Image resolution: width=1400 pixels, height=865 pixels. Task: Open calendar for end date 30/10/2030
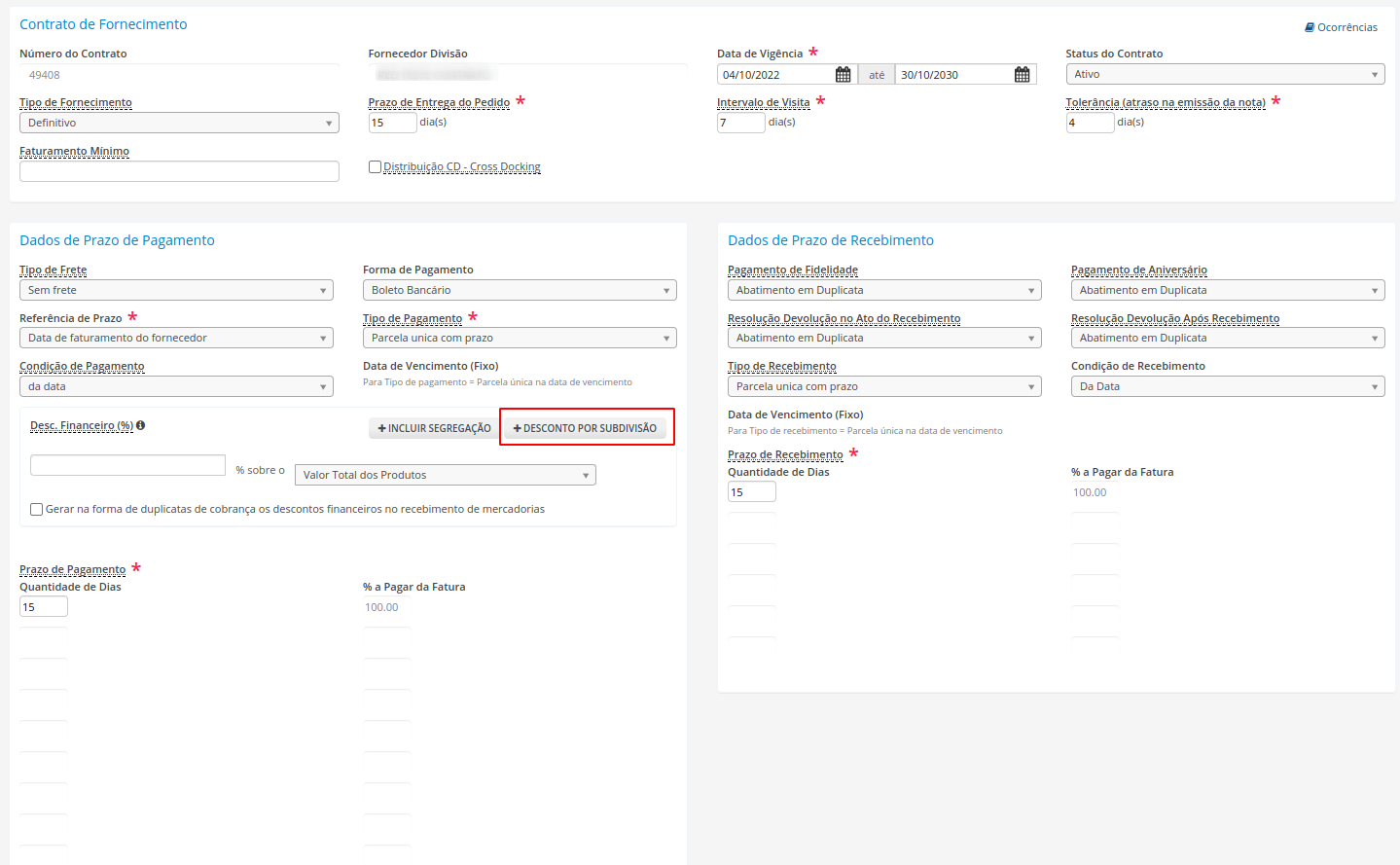[1022, 75]
